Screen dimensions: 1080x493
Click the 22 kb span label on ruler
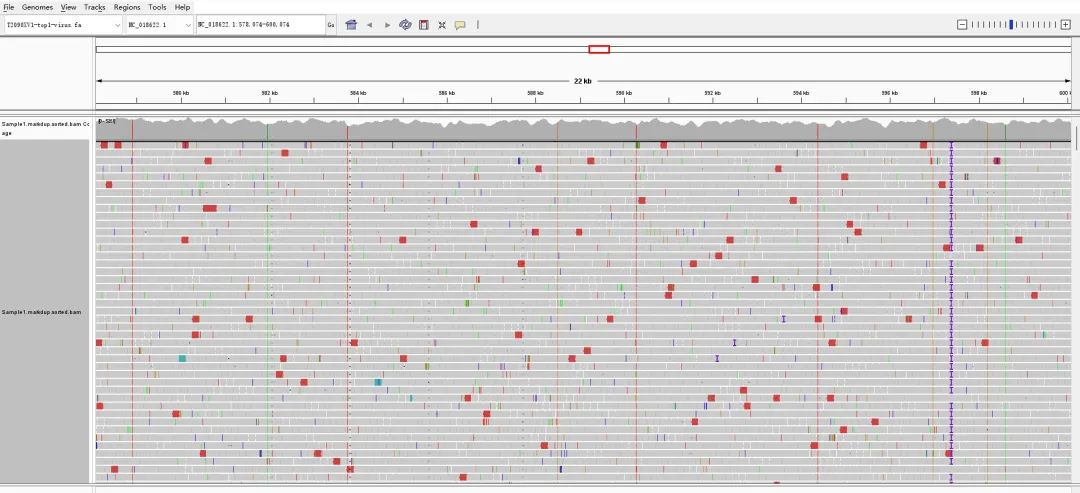tap(583, 81)
